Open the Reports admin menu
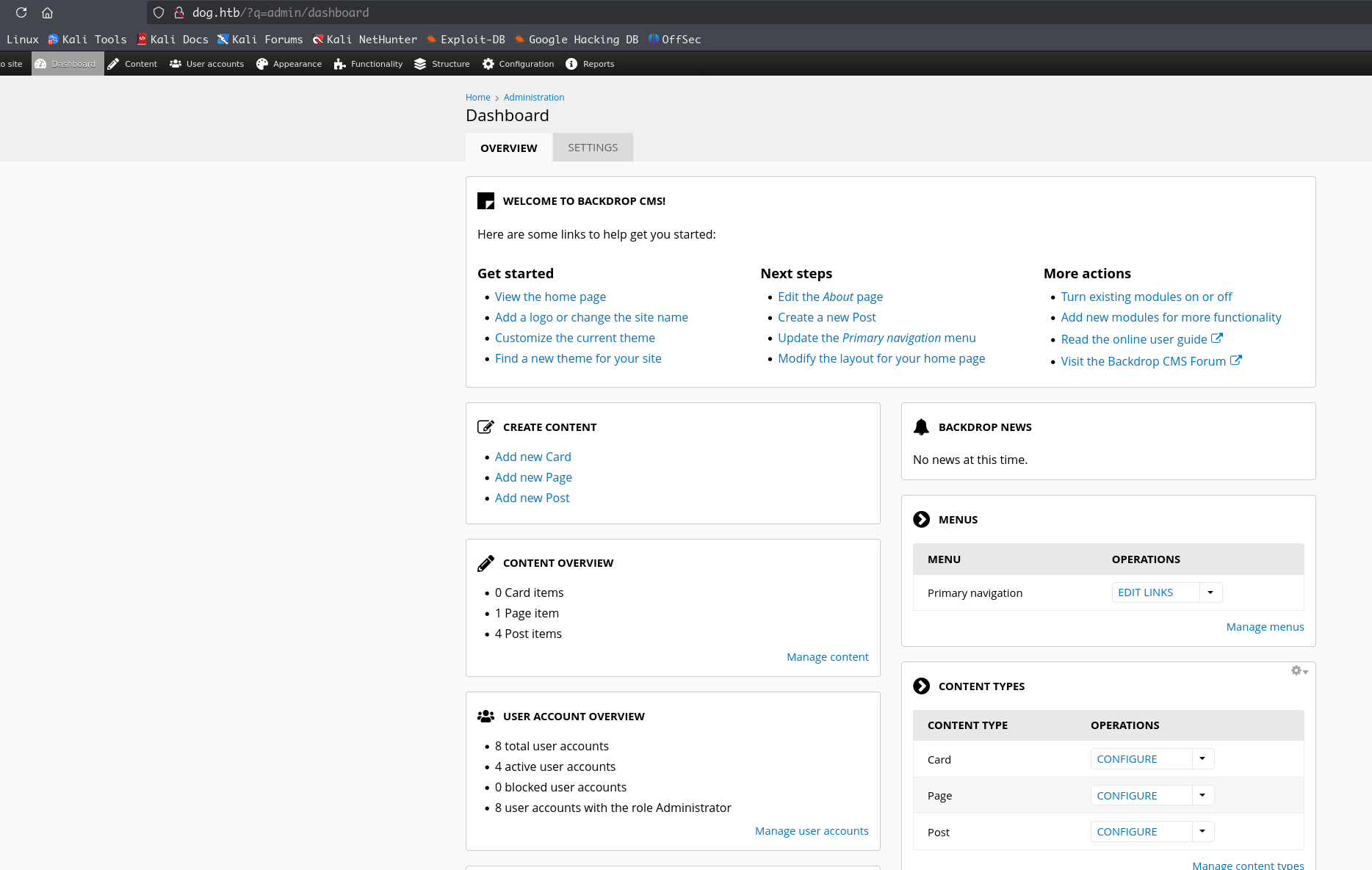1372x870 pixels. [591, 64]
